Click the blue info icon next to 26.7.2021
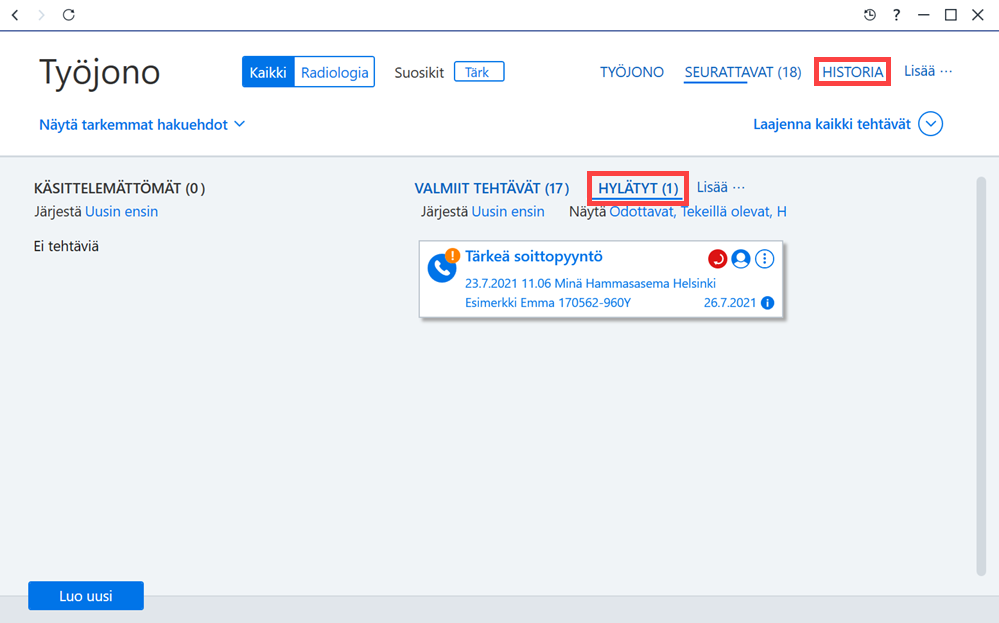This screenshot has height=623, width=999. pos(768,303)
